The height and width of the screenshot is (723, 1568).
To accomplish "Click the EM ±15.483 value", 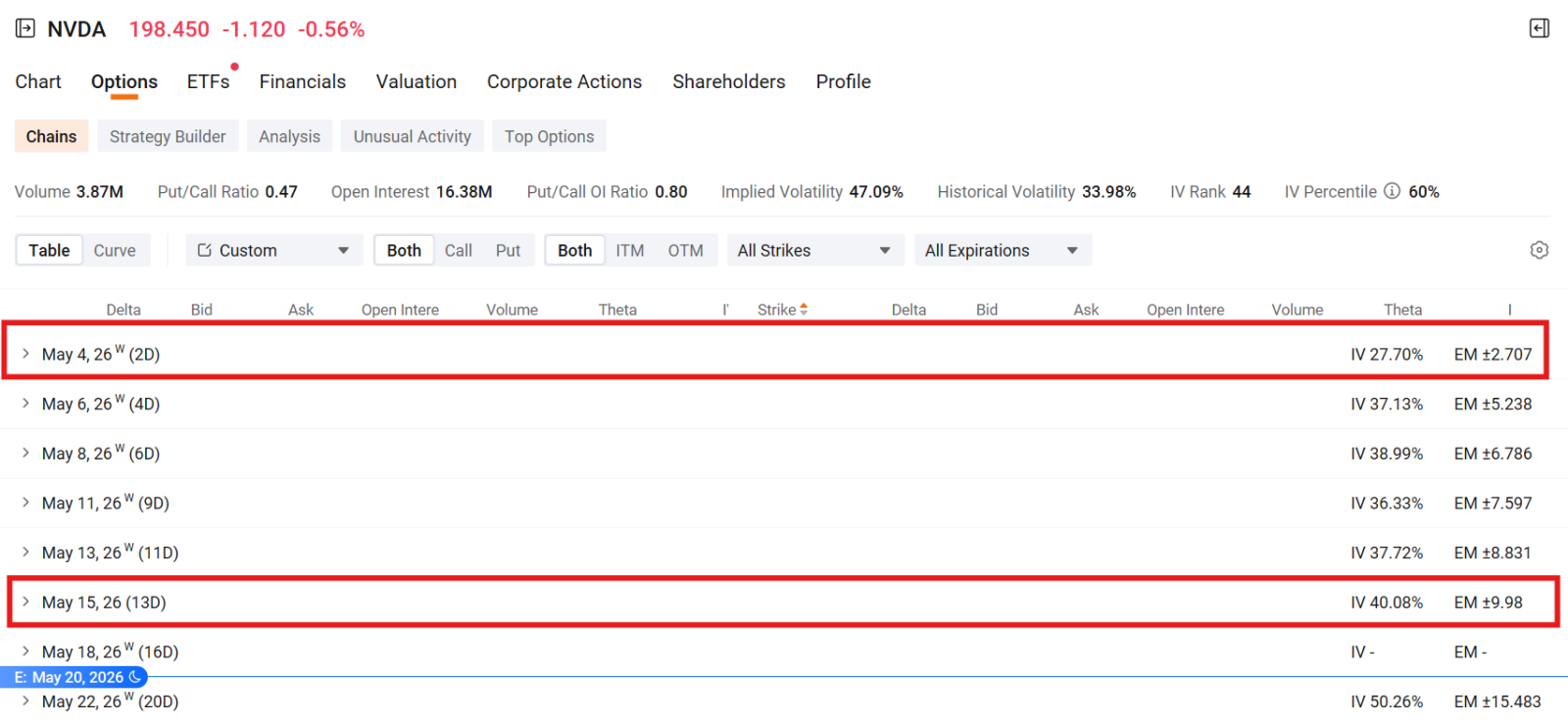I will tap(1497, 701).
